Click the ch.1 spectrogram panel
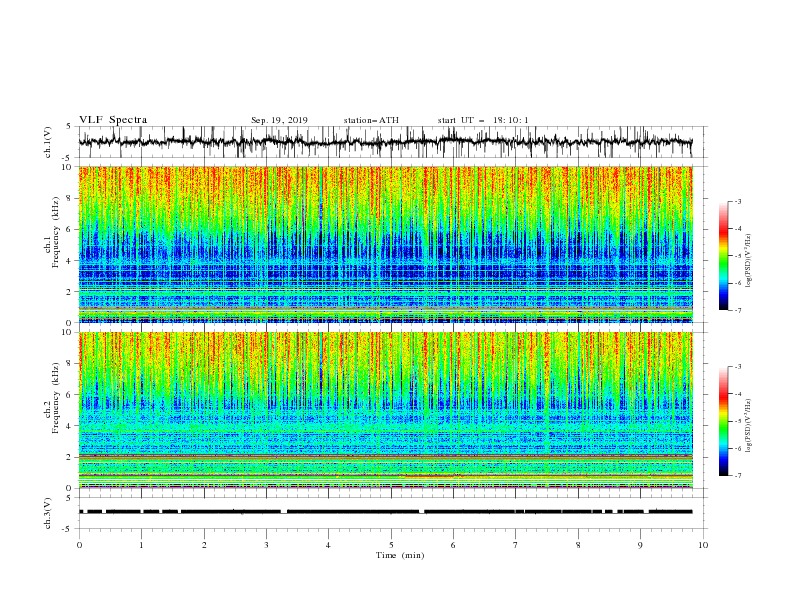 pyautogui.click(x=386, y=244)
